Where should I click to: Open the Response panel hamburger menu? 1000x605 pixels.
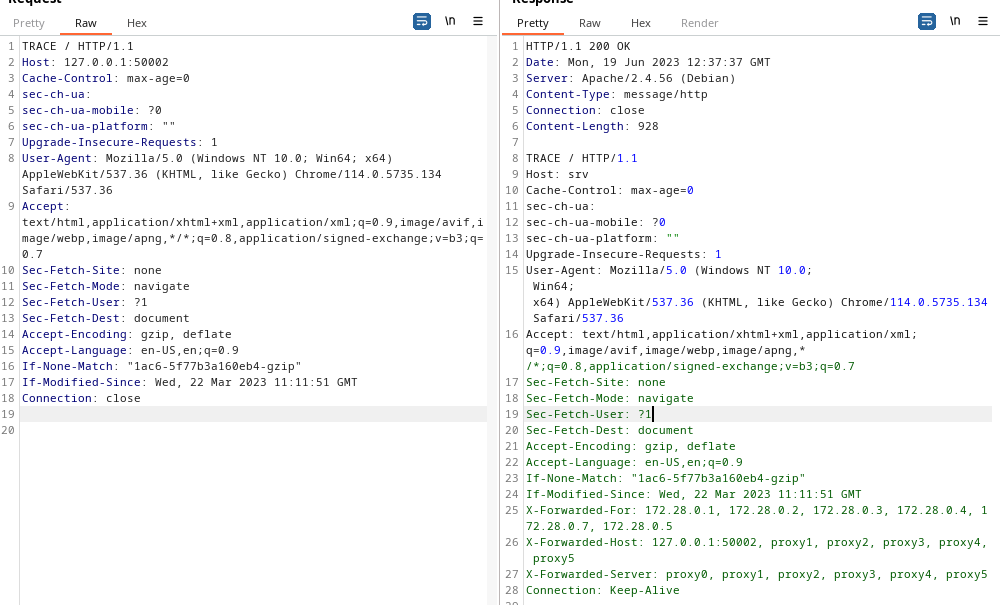click(982, 21)
